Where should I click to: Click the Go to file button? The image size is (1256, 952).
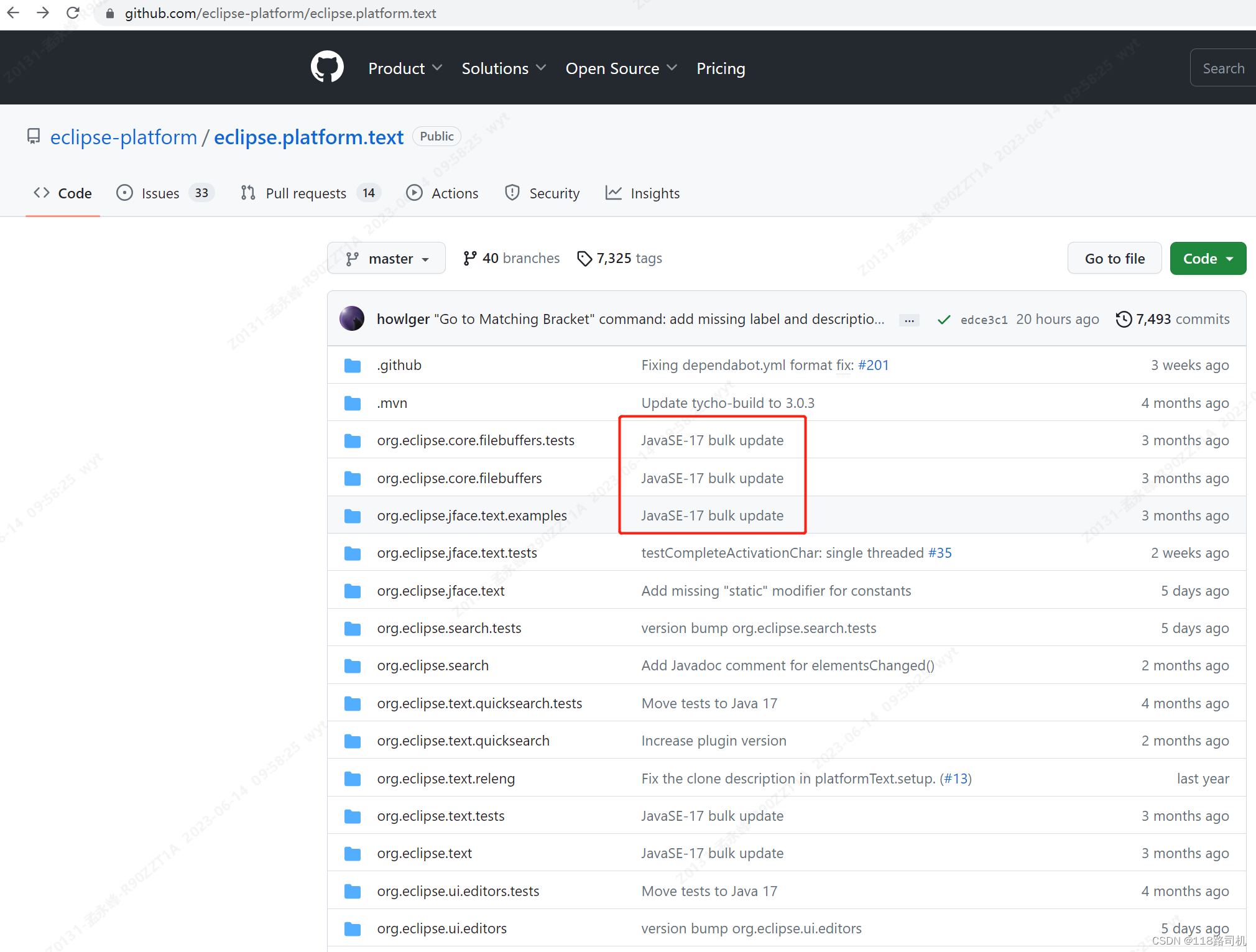1114,258
